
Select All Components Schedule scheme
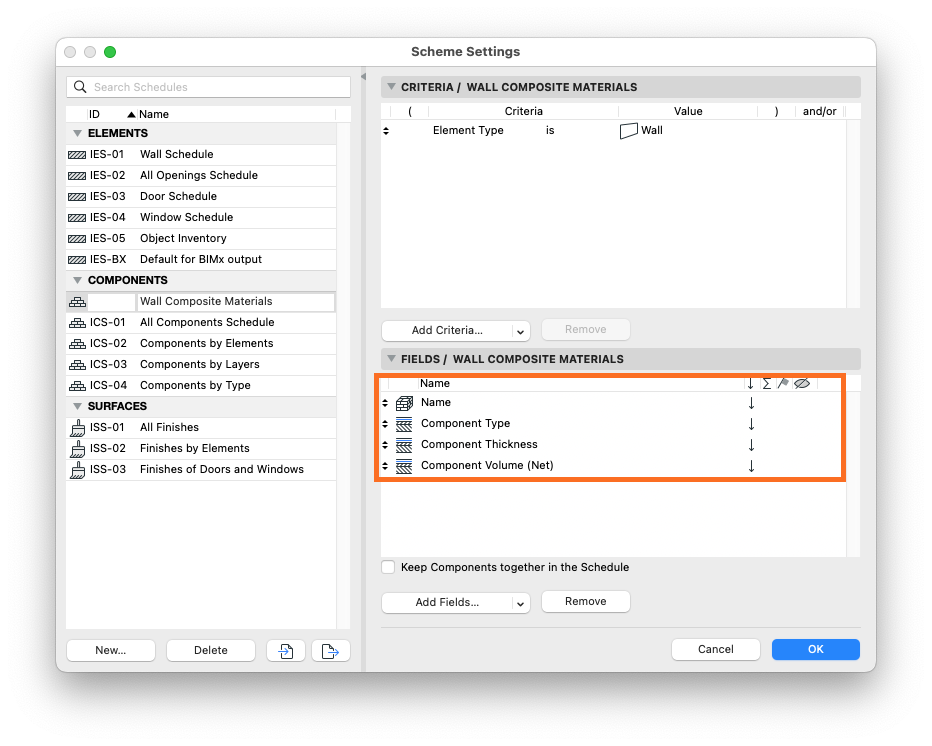click(x=201, y=323)
